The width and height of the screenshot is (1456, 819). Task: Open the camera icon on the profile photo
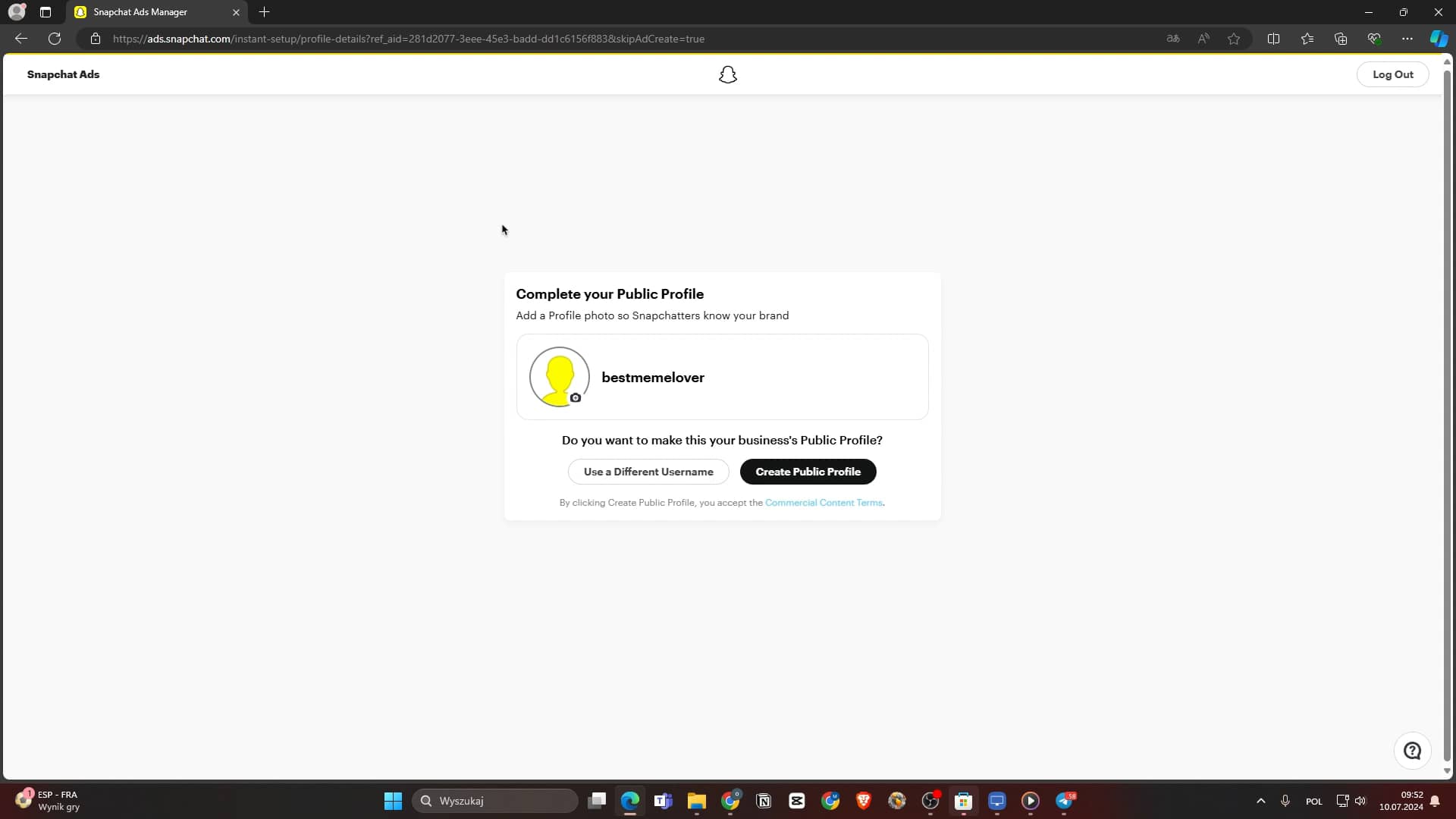pos(576,397)
